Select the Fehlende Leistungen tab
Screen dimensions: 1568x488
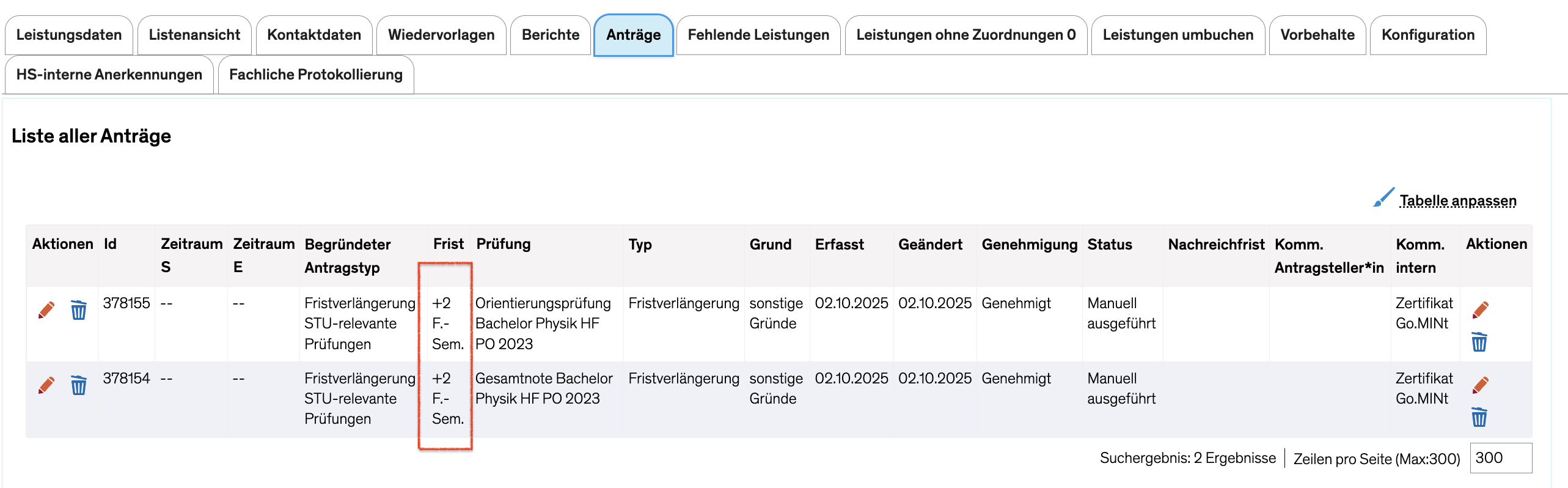pos(758,35)
